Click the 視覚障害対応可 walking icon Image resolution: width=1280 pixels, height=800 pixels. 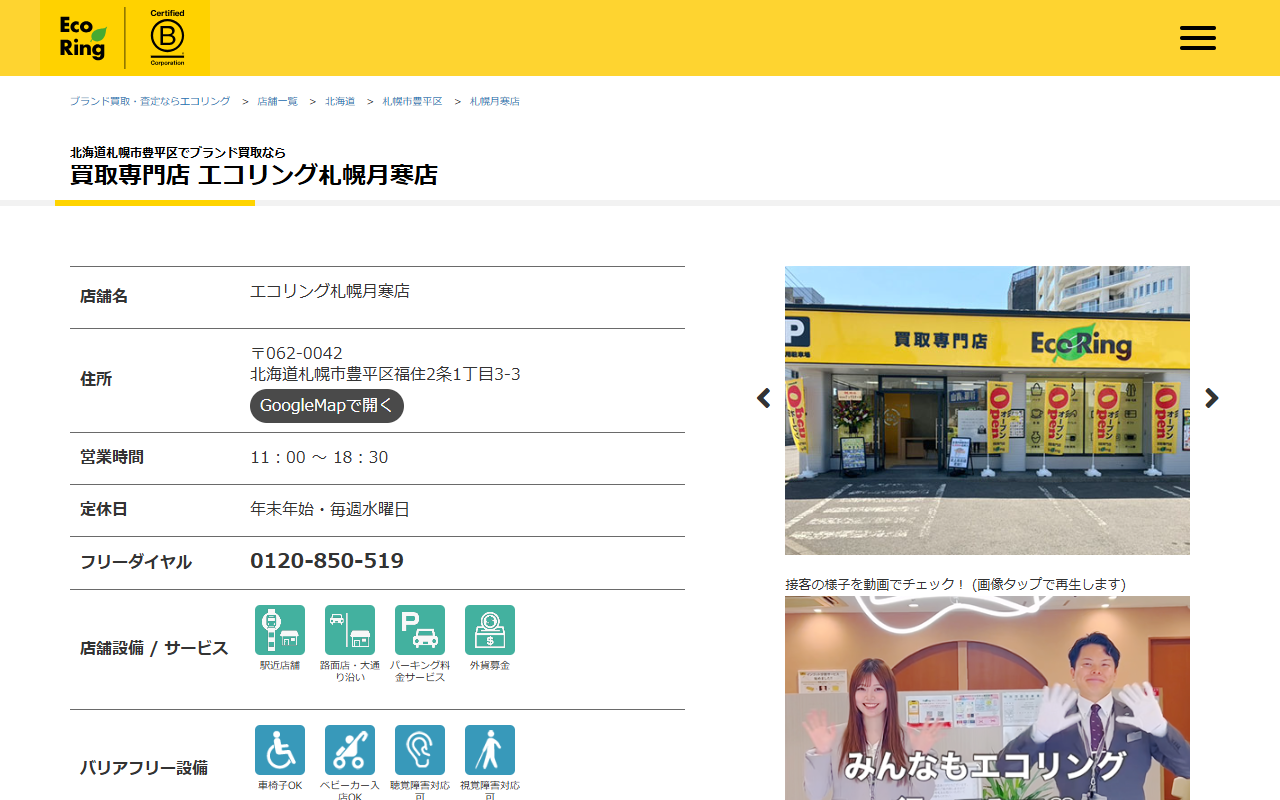pos(490,750)
